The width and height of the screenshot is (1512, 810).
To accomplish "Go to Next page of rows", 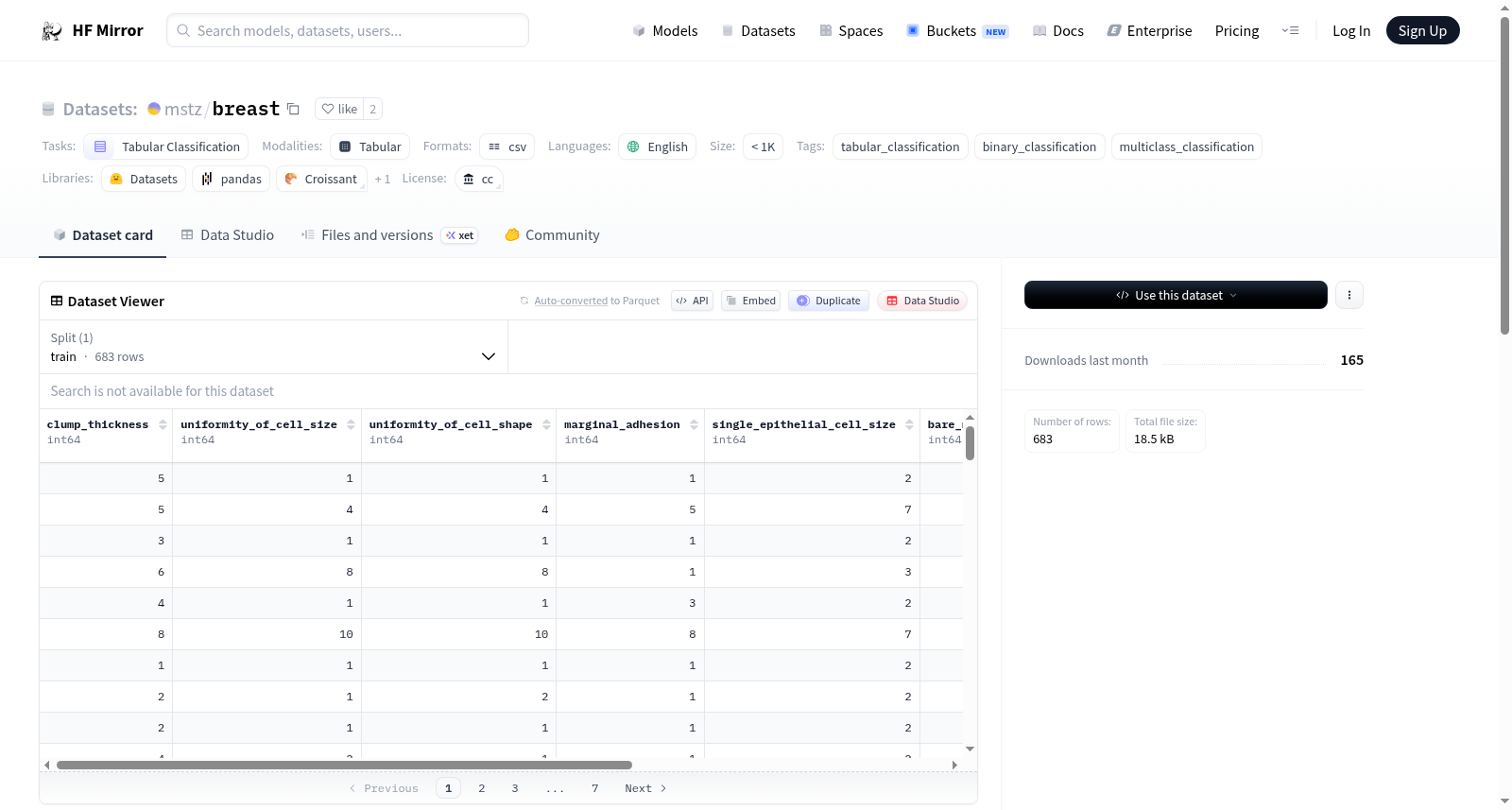I will pyautogui.click(x=645, y=788).
